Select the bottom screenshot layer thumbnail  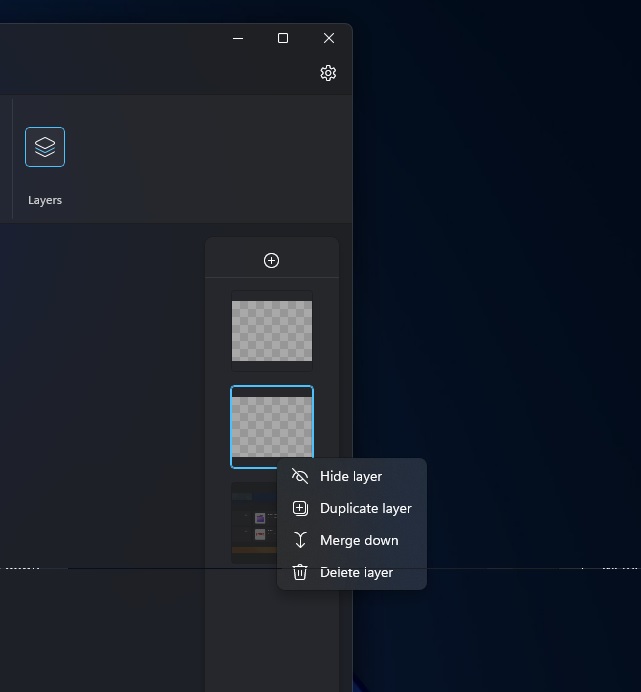click(x=254, y=523)
